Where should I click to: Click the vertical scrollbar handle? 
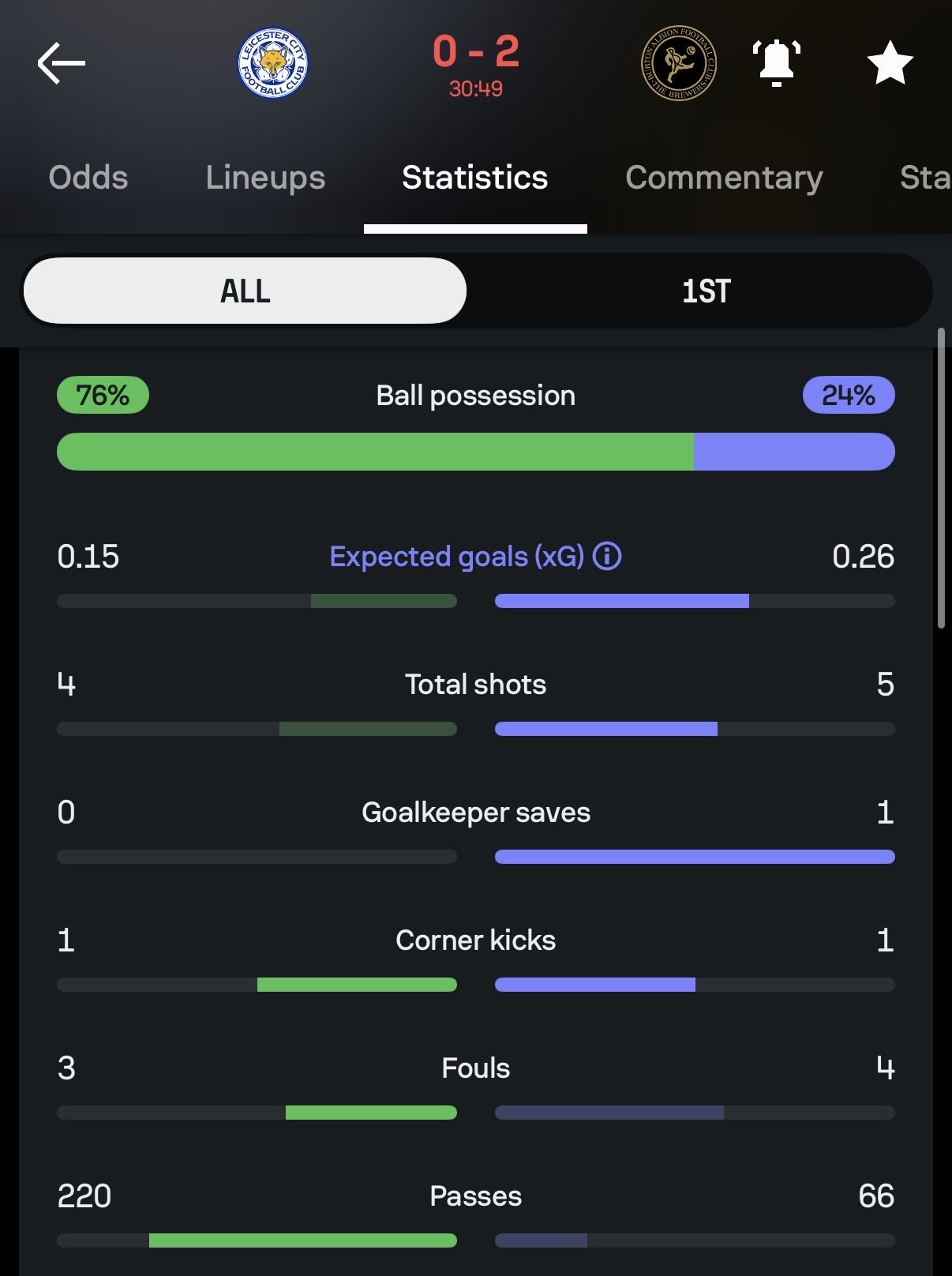pos(941,478)
